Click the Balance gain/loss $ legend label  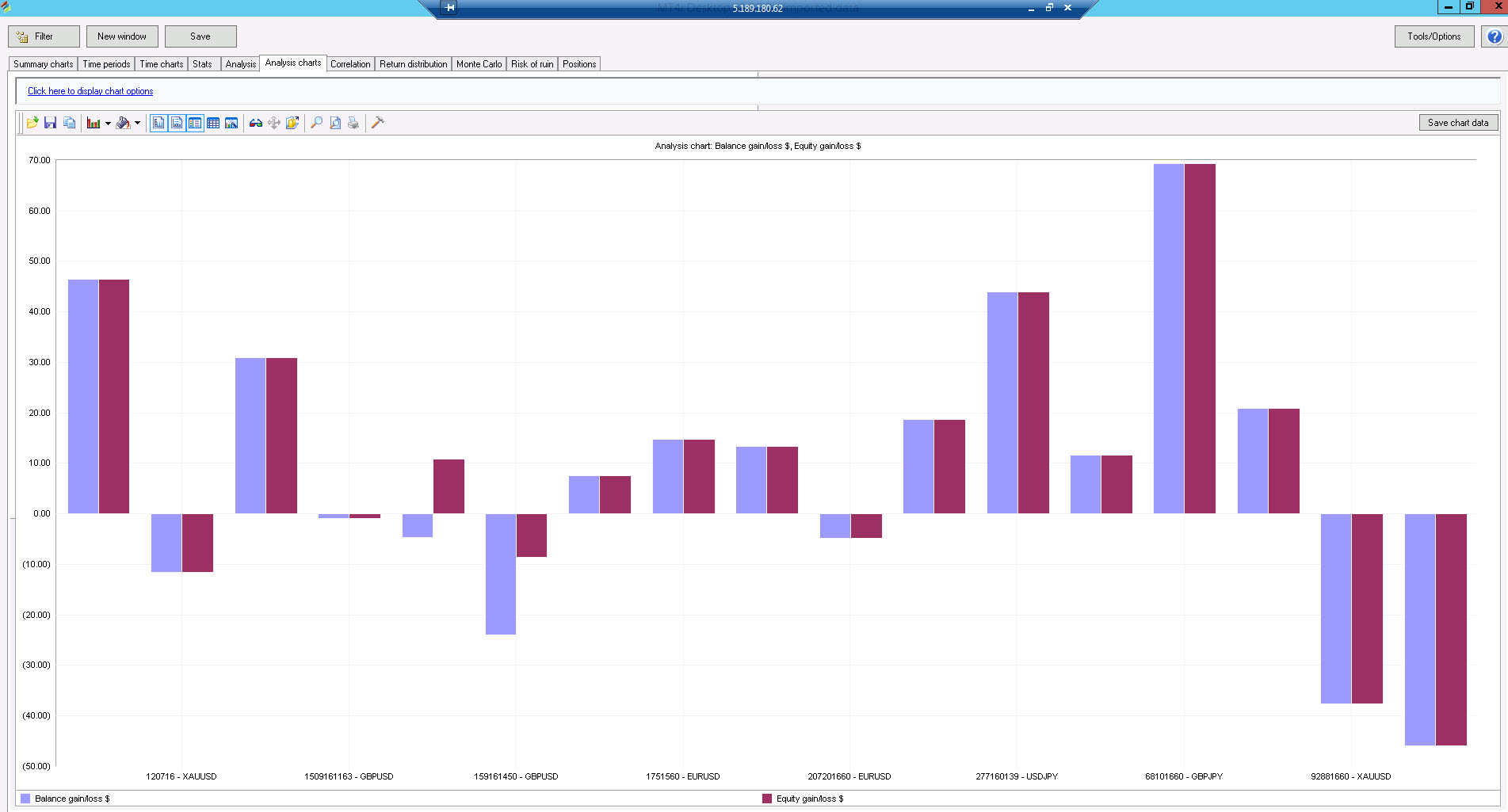(72, 799)
